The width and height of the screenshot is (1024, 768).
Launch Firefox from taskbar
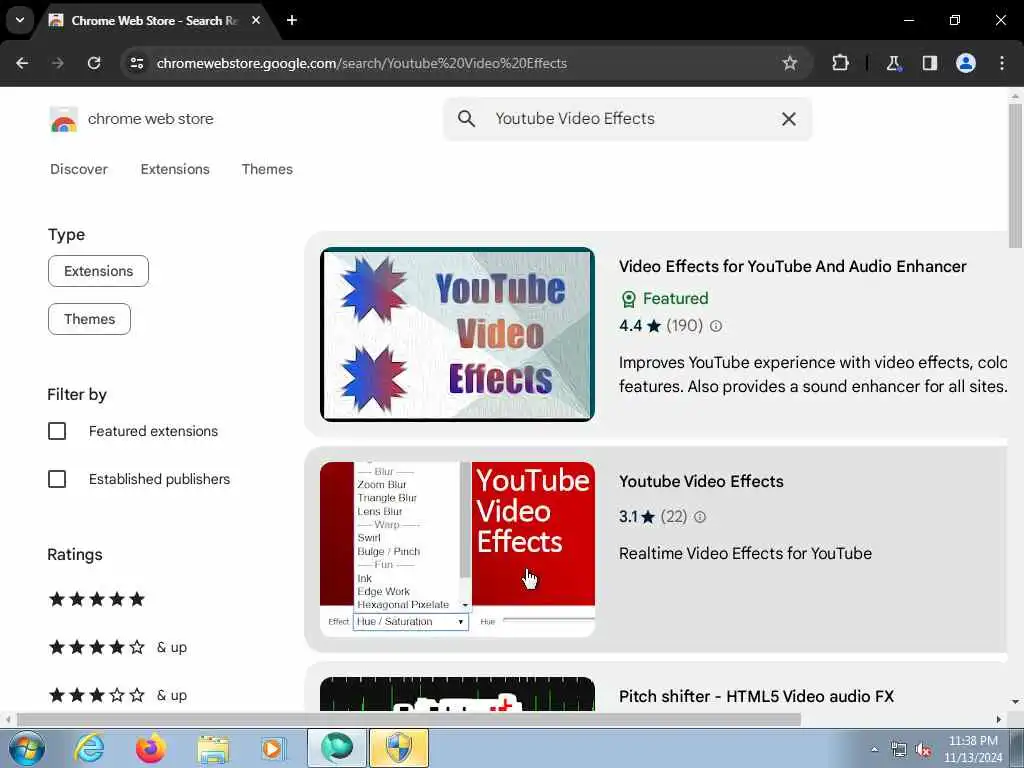pos(151,748)
